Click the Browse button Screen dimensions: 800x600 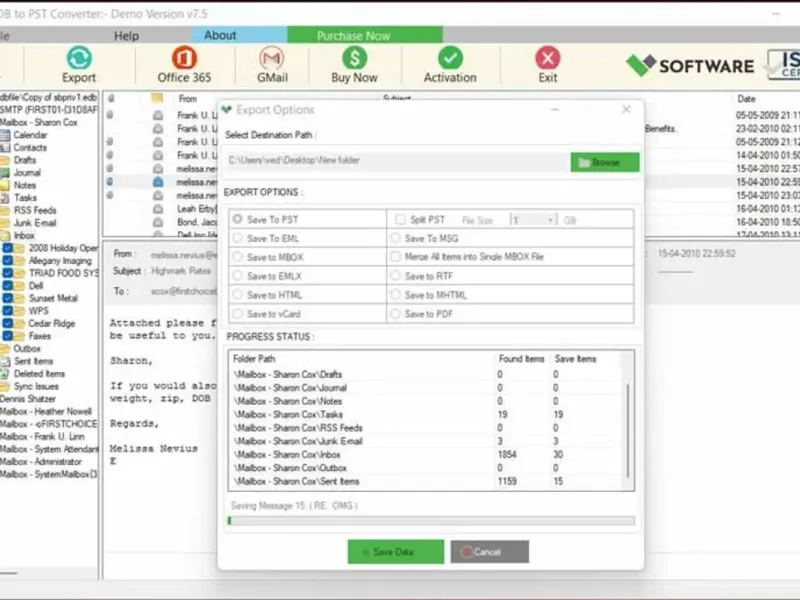(x=605, y=163)
